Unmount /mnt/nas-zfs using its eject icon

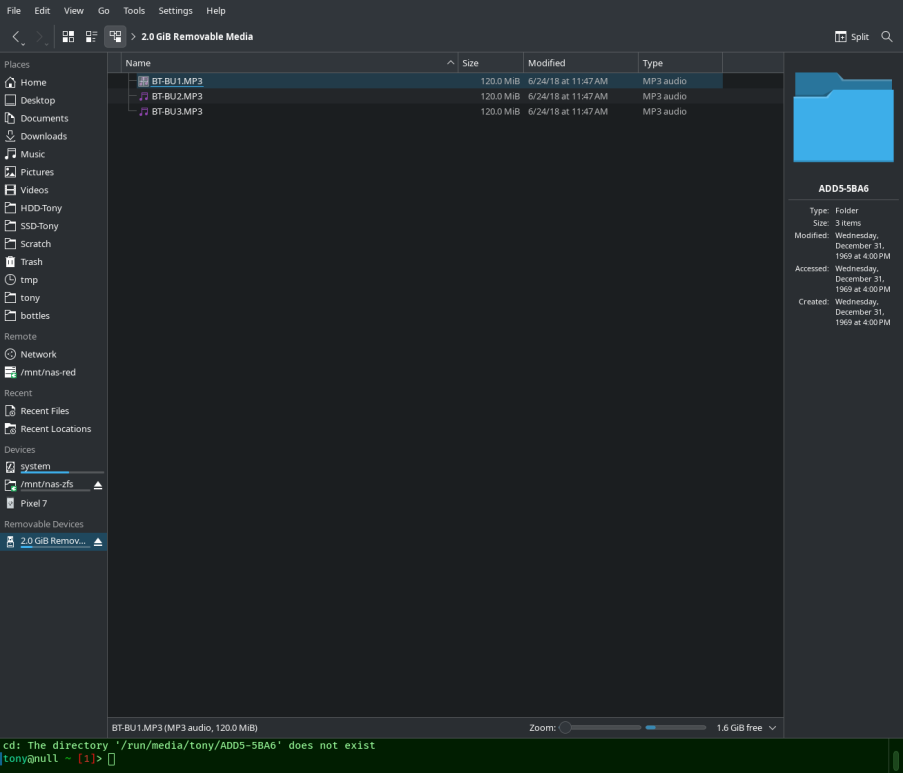pos(98,485)
